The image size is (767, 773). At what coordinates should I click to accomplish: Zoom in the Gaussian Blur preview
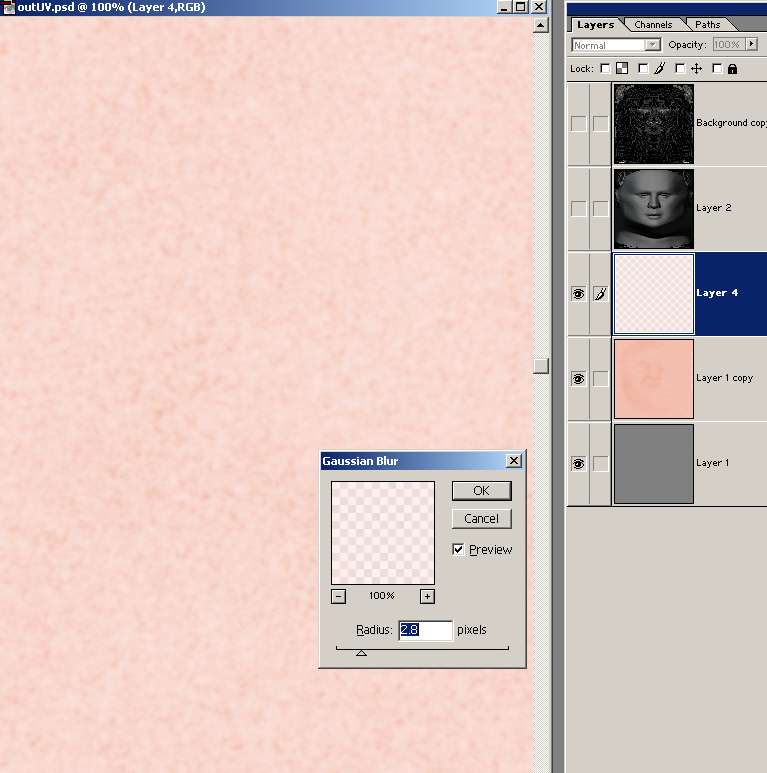click(x=427, y=597)
